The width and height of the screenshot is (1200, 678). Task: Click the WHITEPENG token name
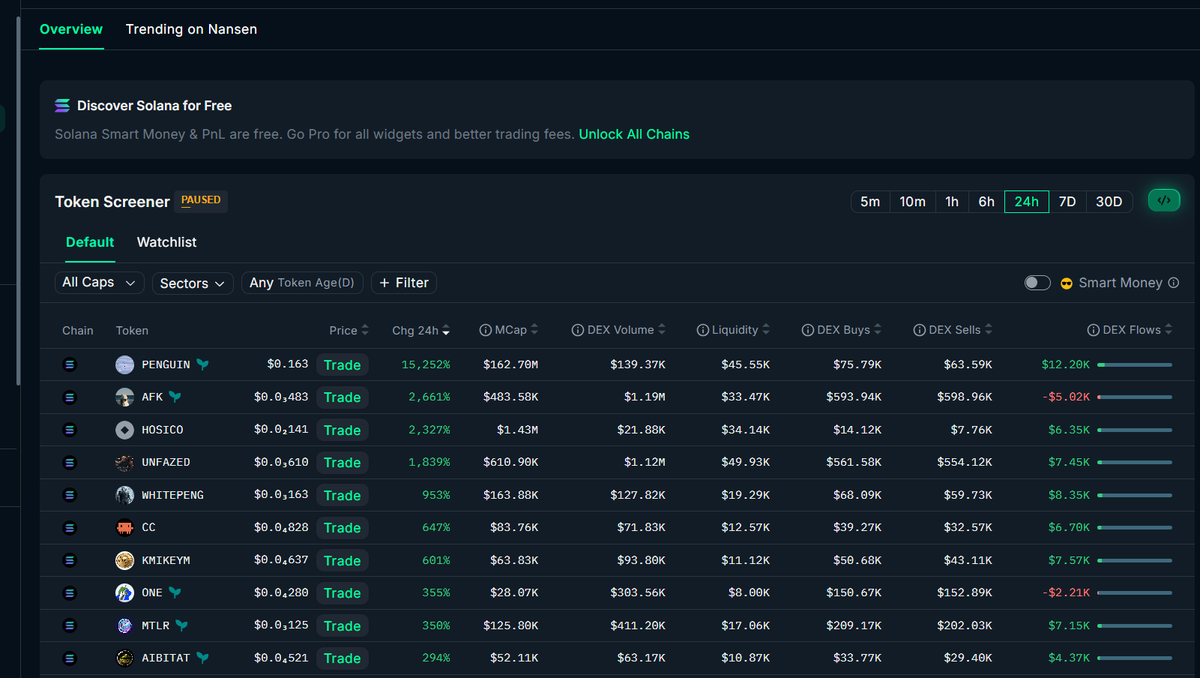click(x=173, y=495)
